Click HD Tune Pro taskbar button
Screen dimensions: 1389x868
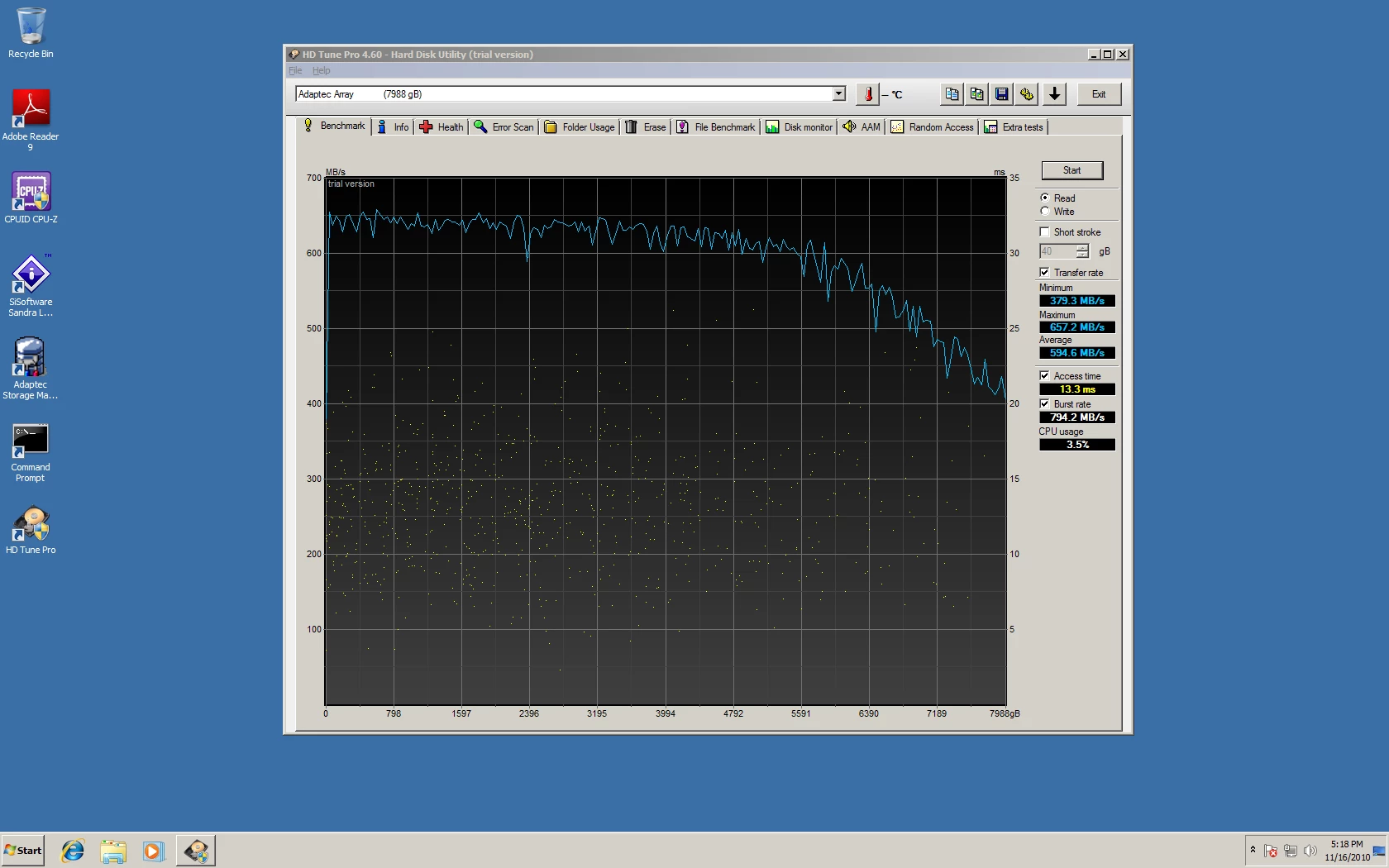(x=196, y=851)
